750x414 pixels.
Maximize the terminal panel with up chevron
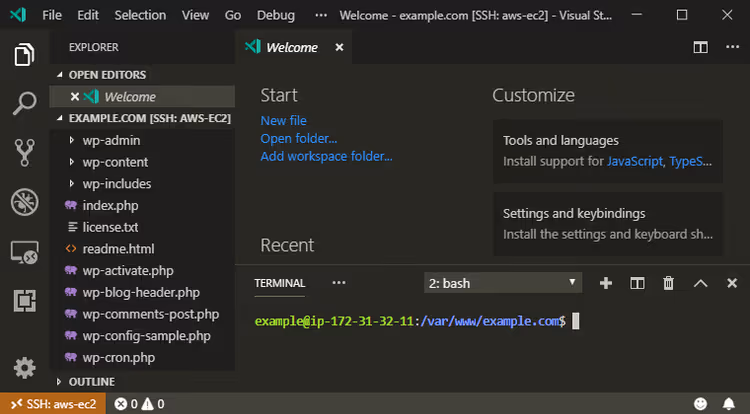point(700,283)
